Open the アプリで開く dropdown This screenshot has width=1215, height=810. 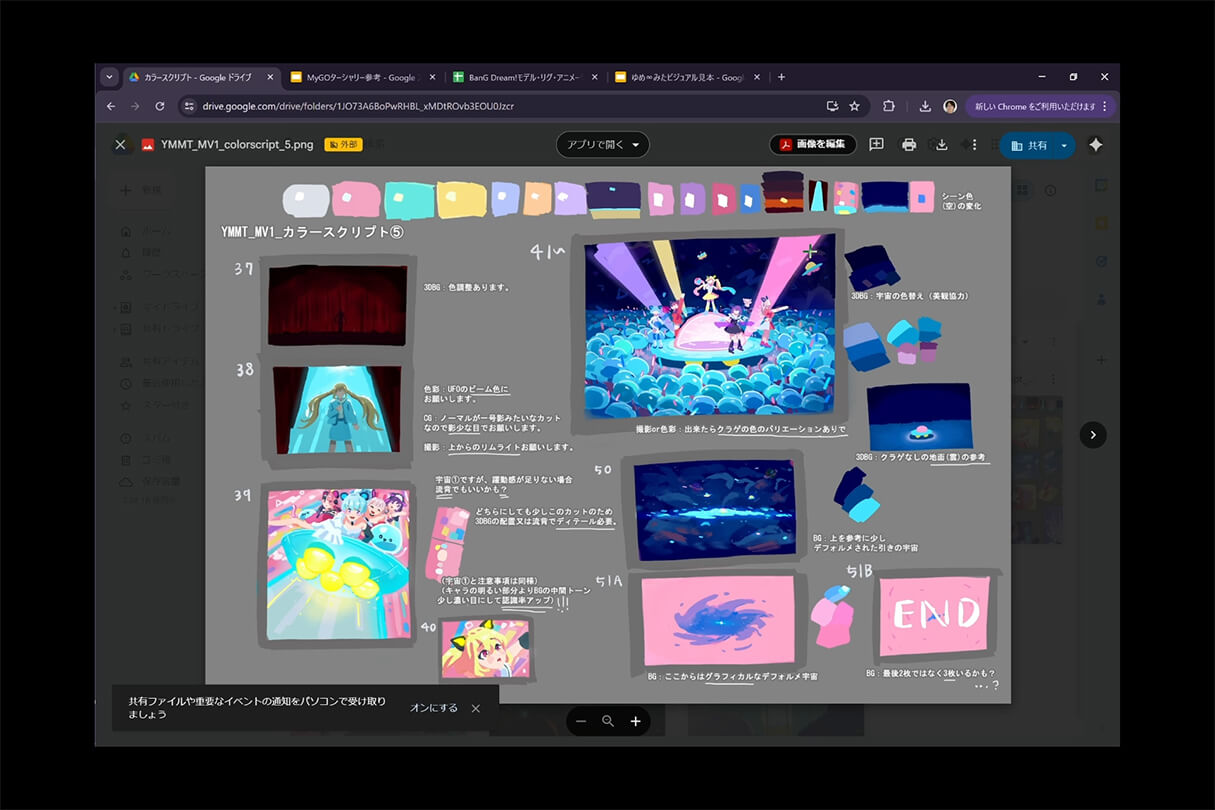point(603,145)
